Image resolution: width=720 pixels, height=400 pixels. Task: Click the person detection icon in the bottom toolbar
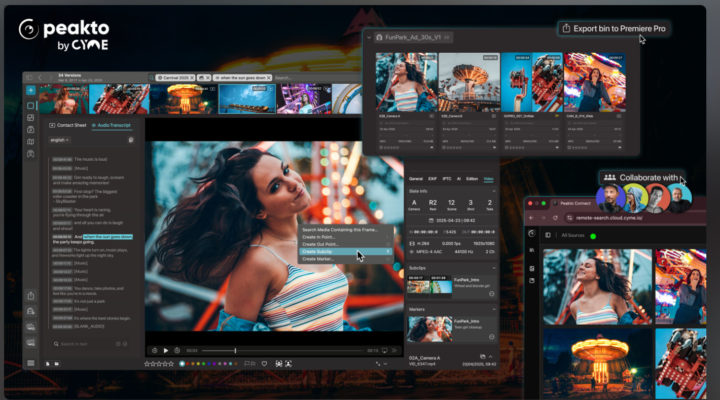[x=288, y=364]
